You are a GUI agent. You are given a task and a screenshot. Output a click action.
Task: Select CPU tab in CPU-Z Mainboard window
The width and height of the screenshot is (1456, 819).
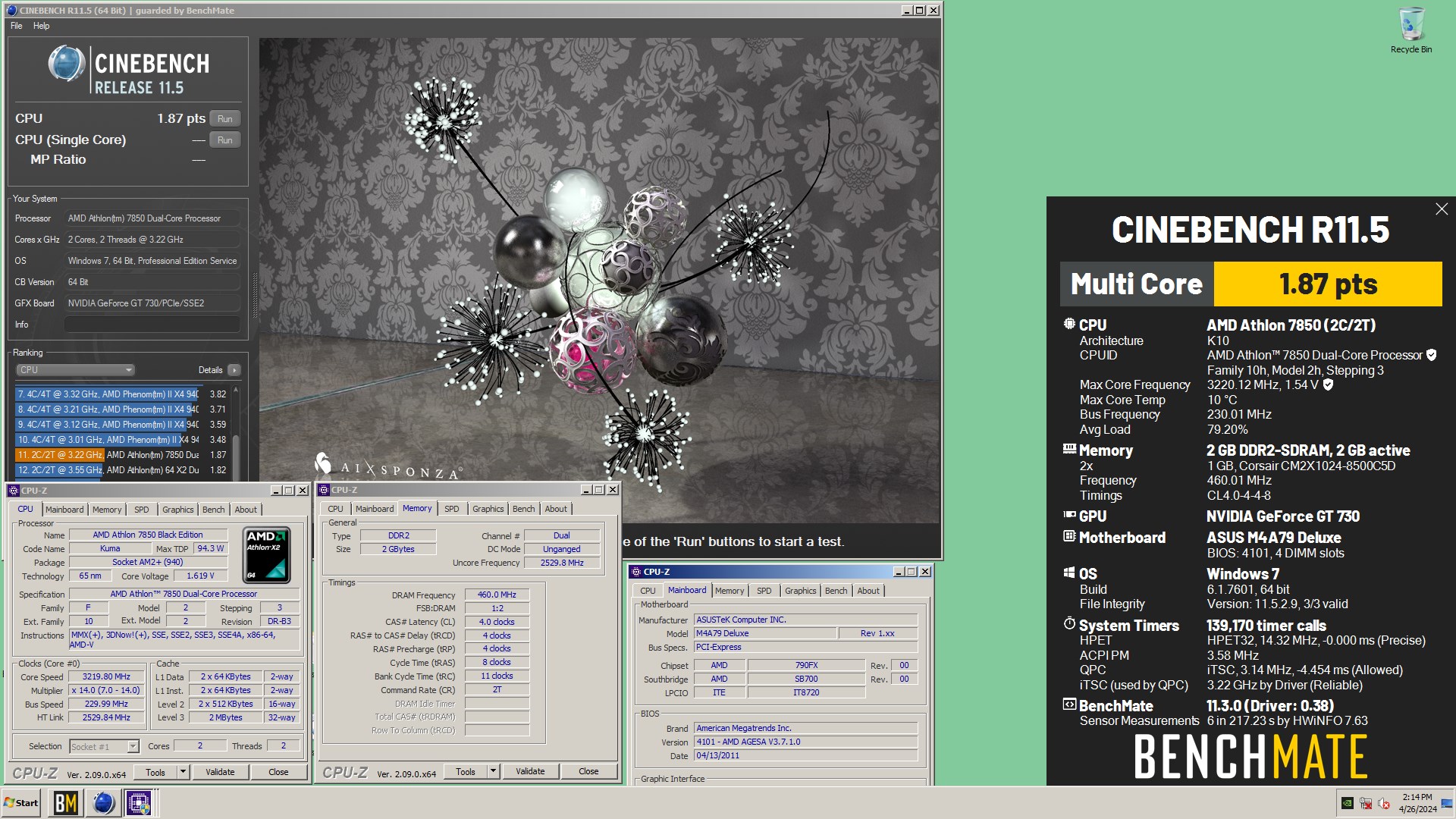click(x=648, y=591)
